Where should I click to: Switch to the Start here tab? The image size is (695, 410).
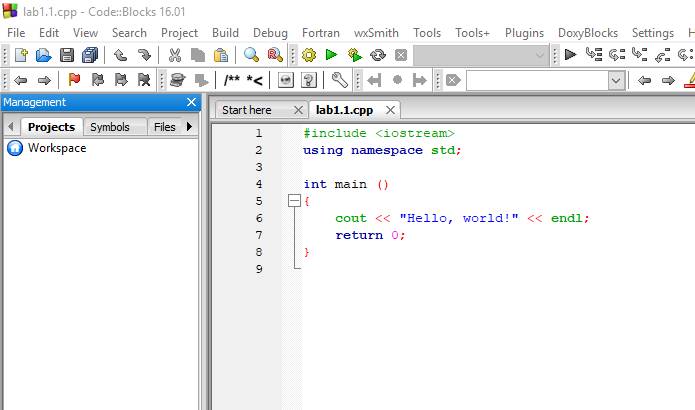coord(247,110)
